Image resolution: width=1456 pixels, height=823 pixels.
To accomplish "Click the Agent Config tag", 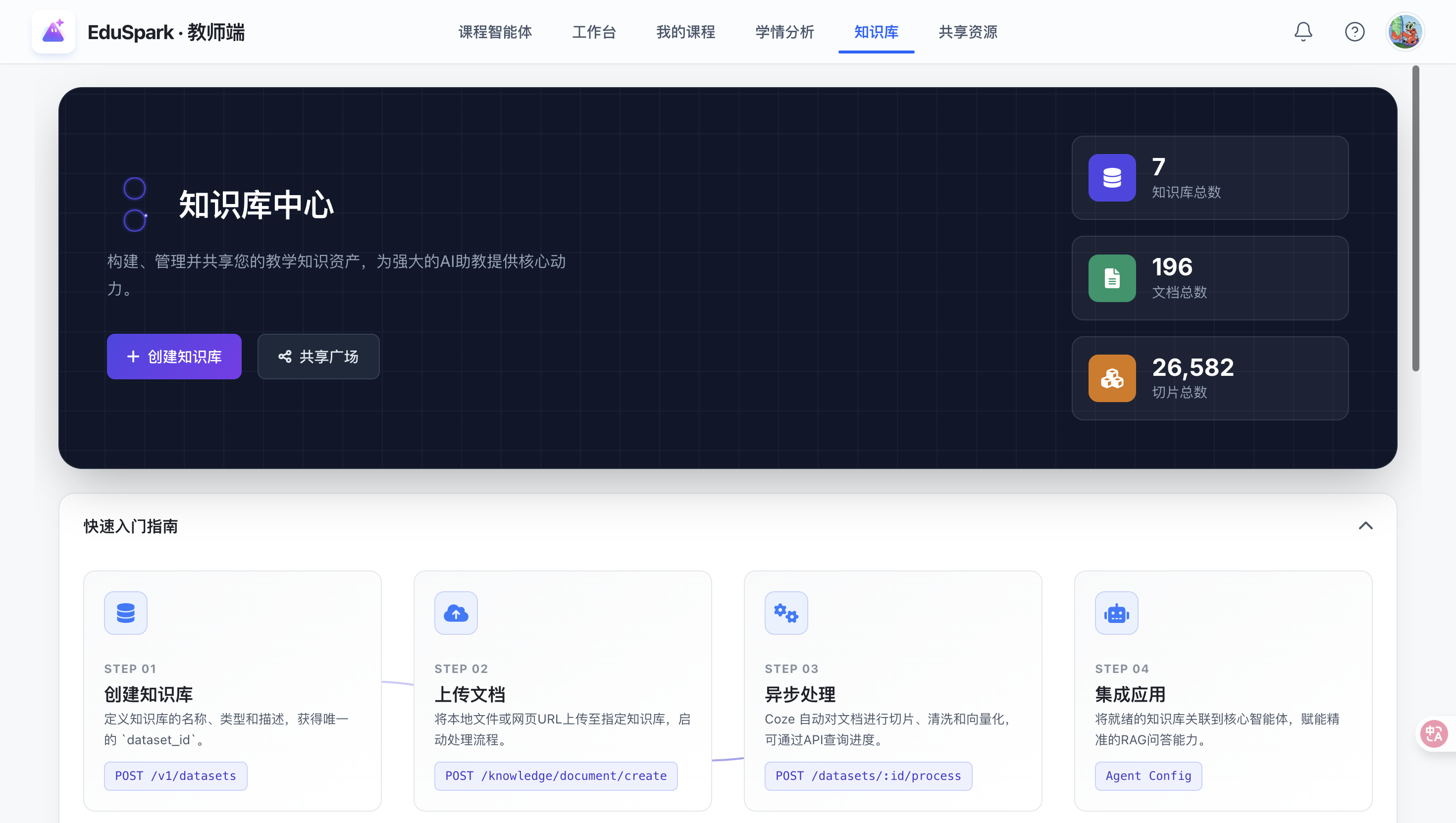I will coord(1148,775).
